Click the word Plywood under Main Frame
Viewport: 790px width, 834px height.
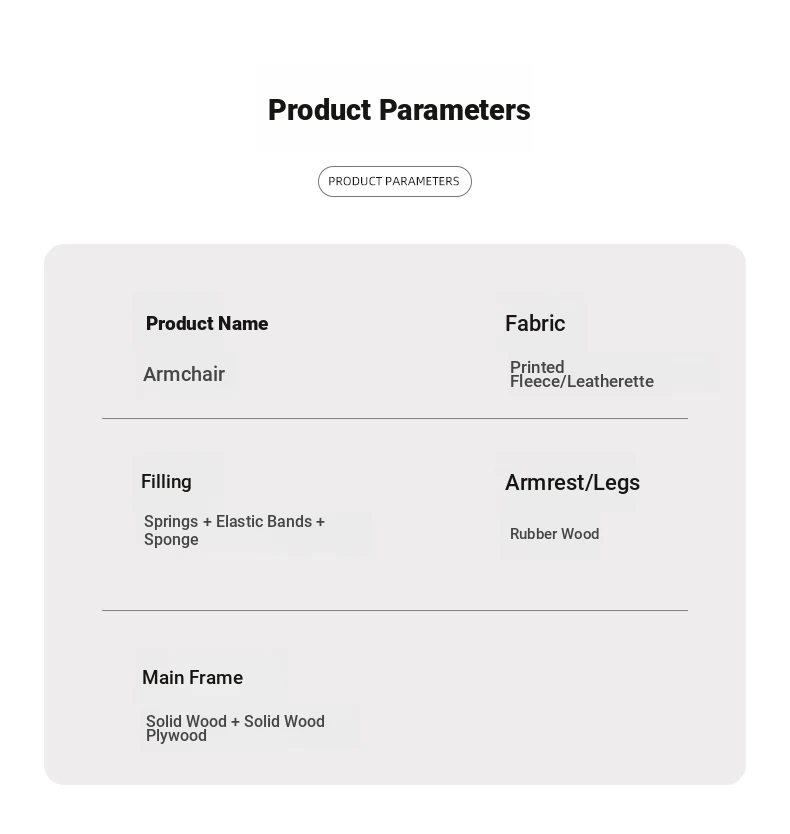176,736
